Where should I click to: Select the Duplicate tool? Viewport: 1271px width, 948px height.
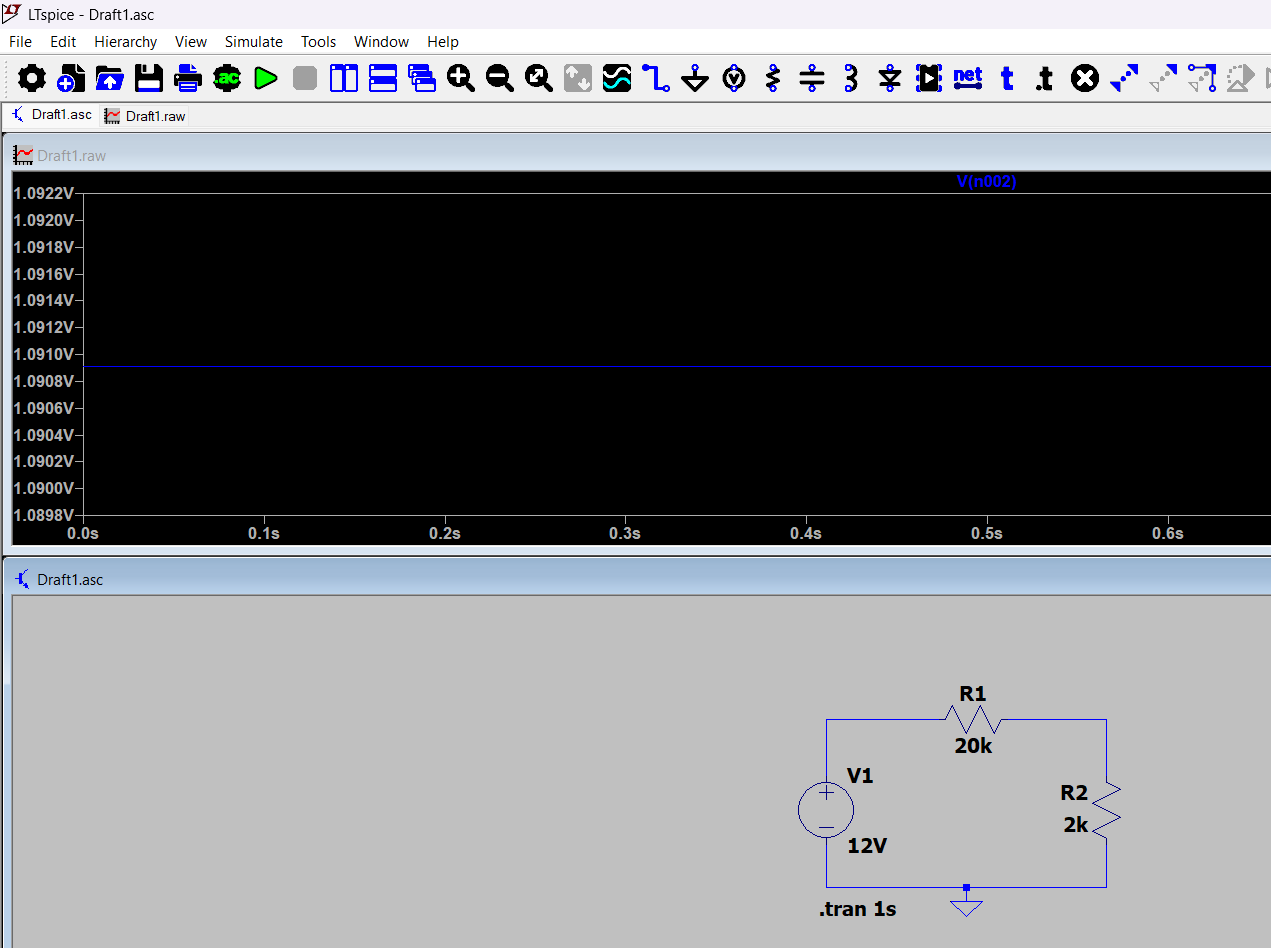click(1124, 78)
